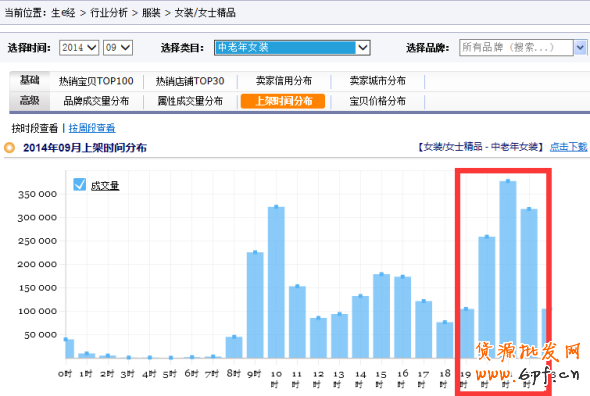Open the month 09 dropdown
The height and width of the screenshot is (396, 590).
[118, 48]
